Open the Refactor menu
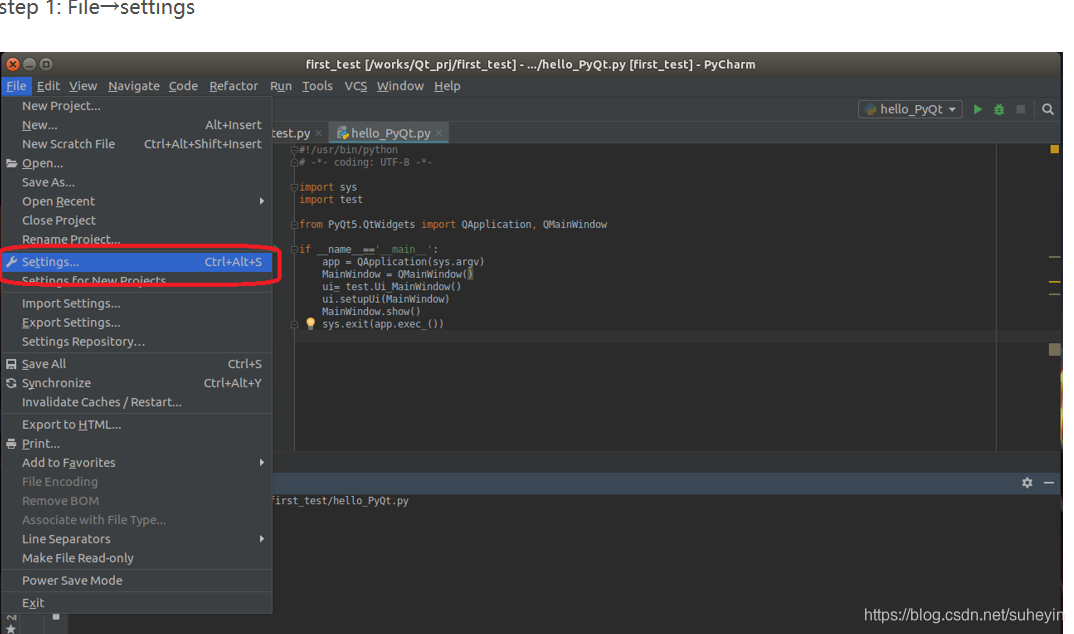 (234, 86)
